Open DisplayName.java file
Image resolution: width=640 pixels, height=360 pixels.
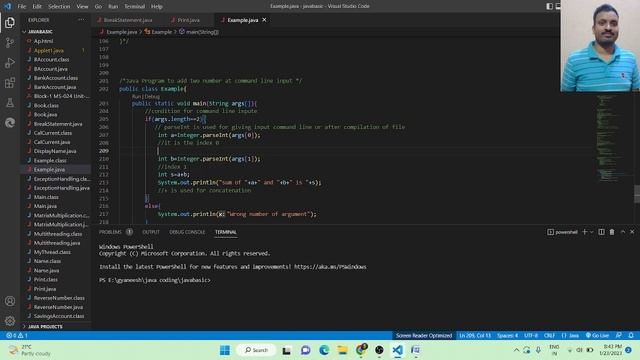[x=56, y=151]
